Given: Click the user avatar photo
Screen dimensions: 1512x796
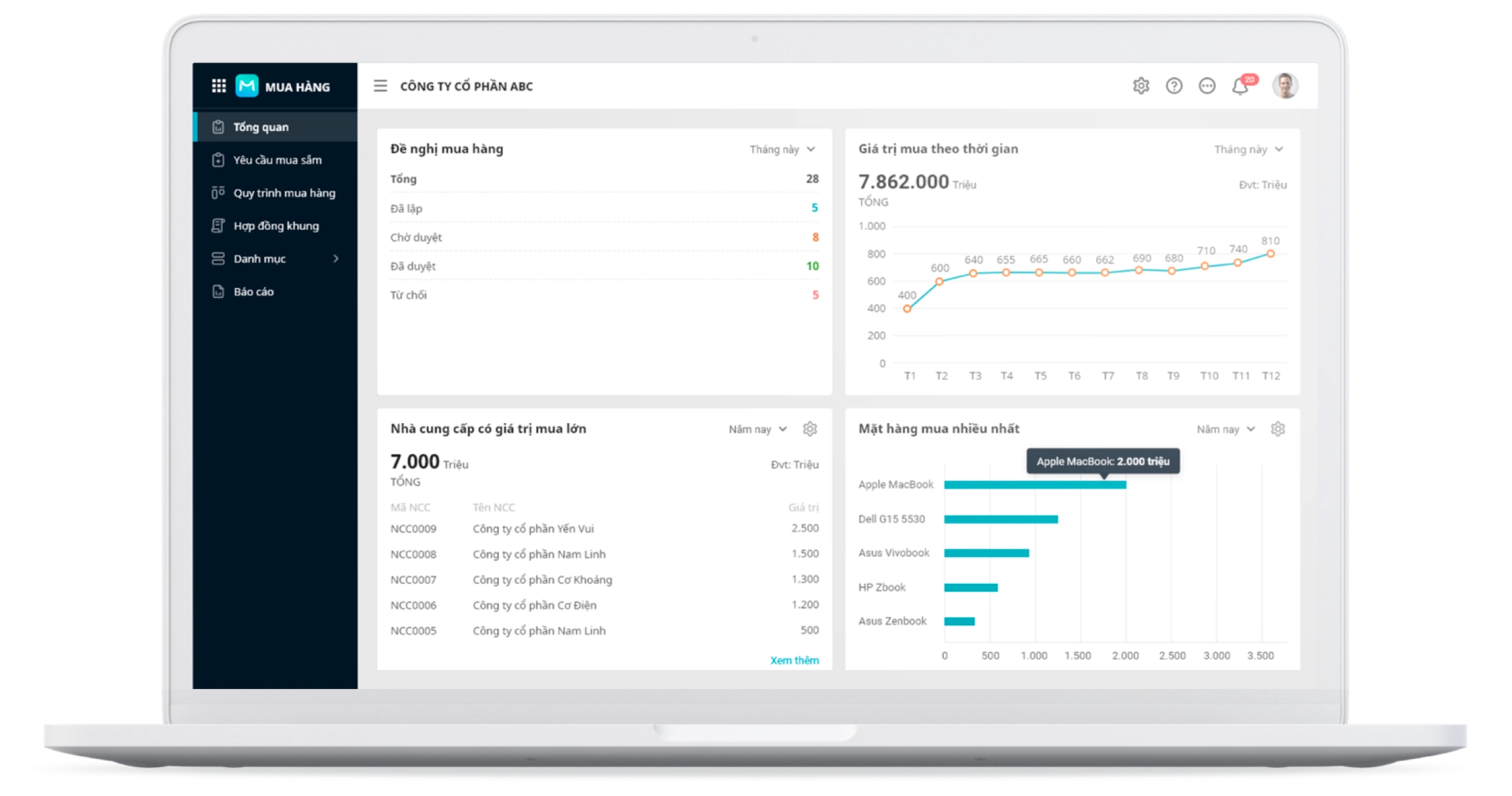Looking at the screenshot, I should (1285, 86).
